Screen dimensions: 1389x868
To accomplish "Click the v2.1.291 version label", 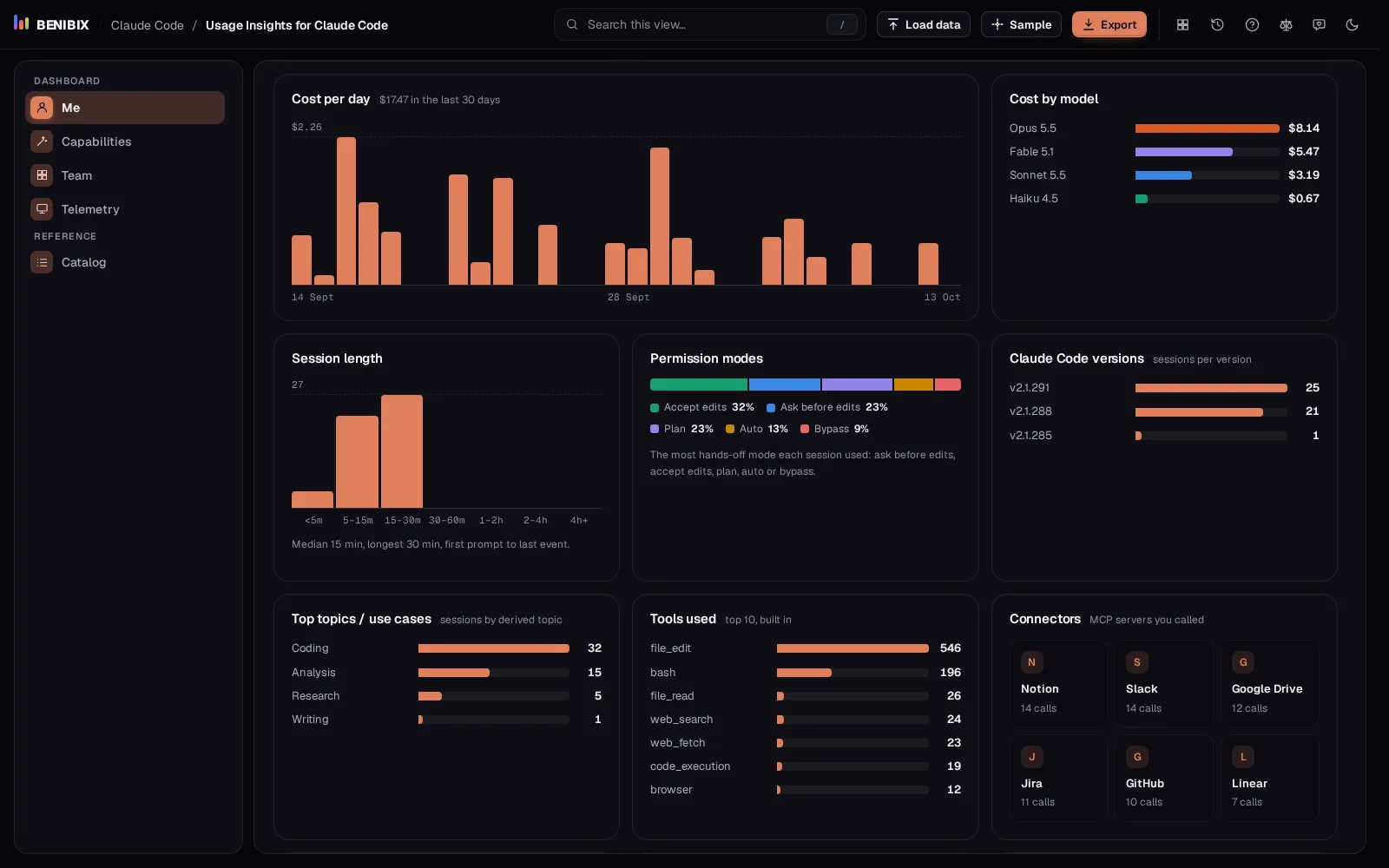I will click(1030, 388).
